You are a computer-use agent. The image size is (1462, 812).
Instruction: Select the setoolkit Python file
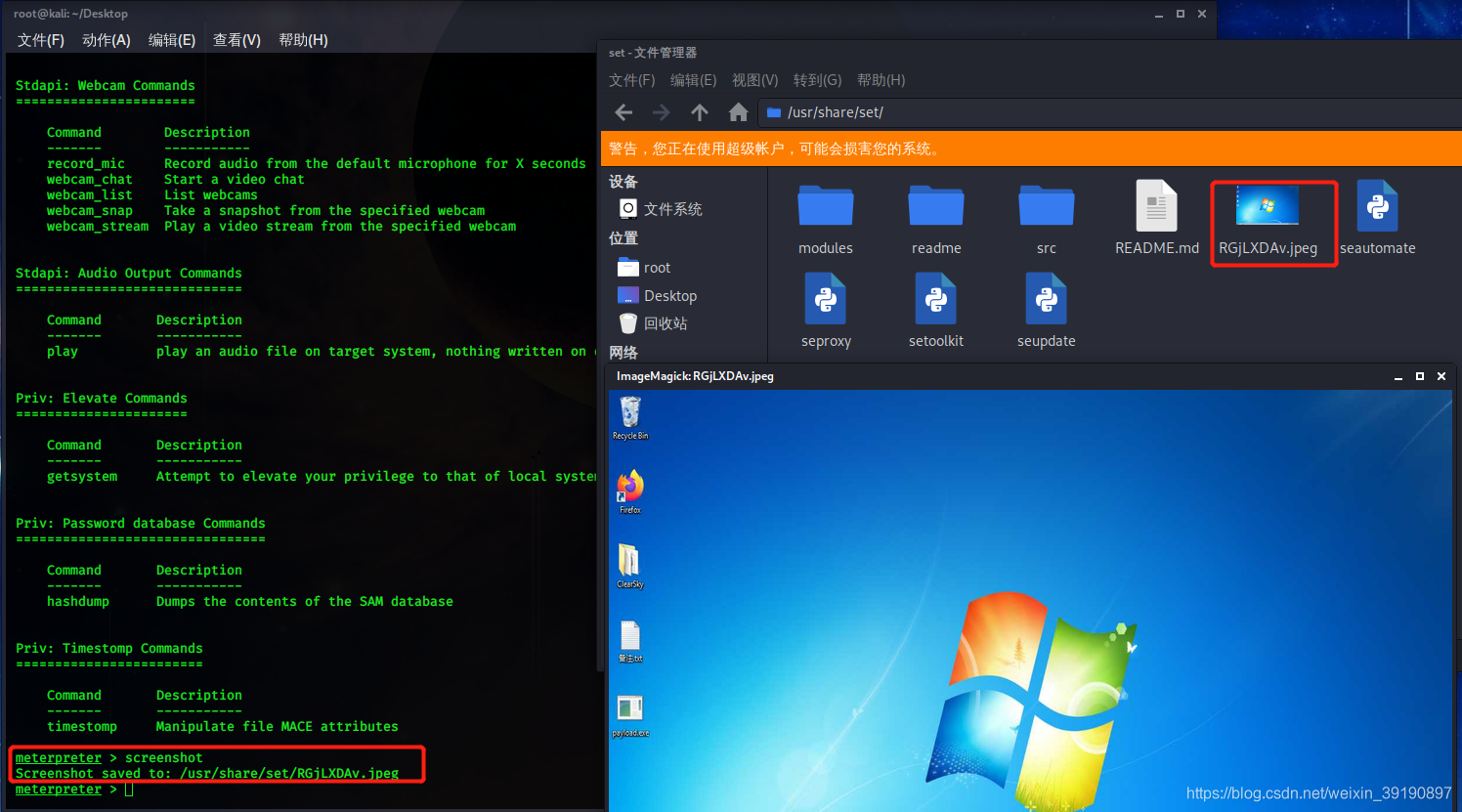[x=936, y=311]
